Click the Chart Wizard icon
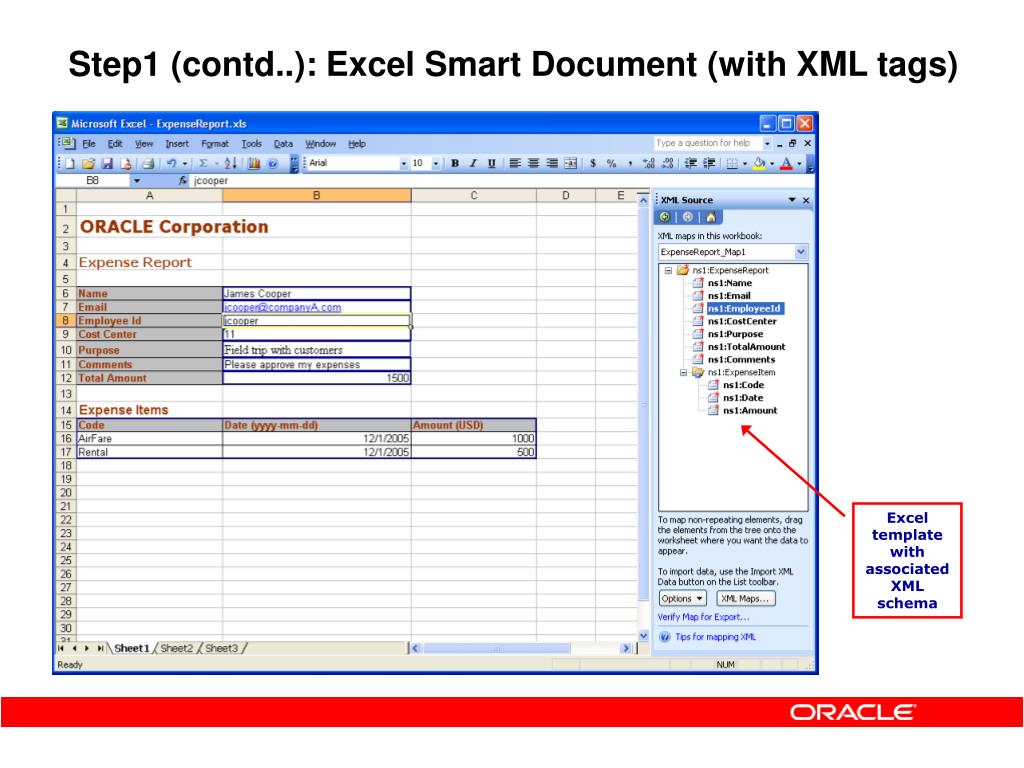This screenshot has width=1024, height=768. point(253,163)
